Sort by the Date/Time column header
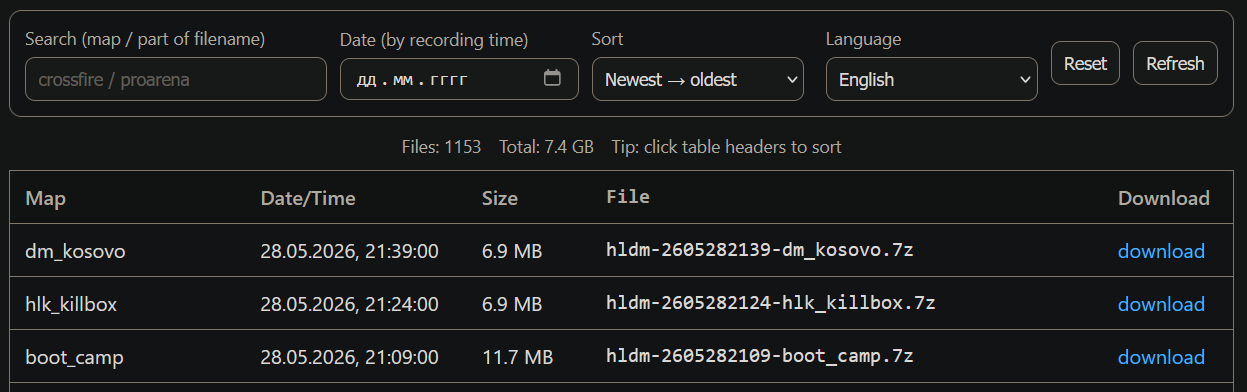 coord(308,198)
